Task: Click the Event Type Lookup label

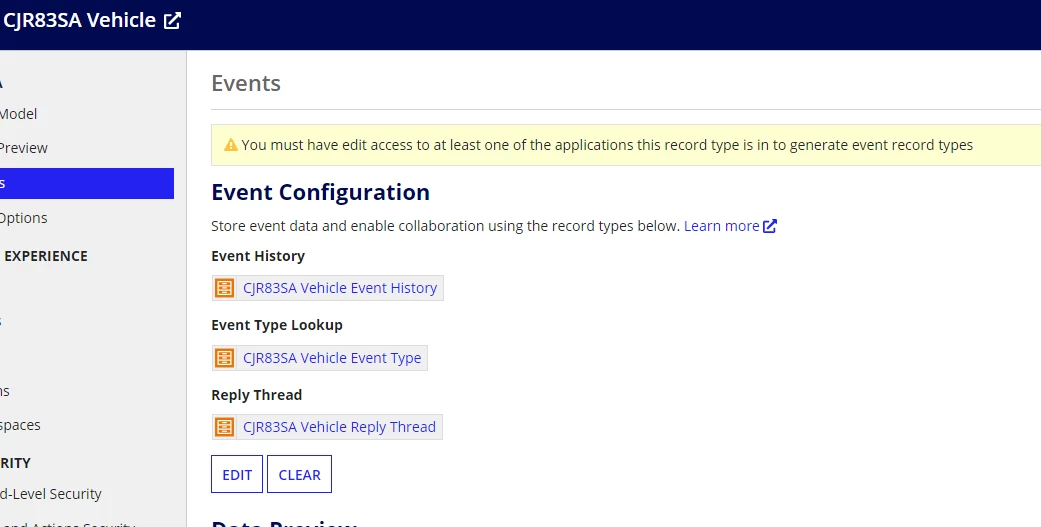Action: (277, 325)
